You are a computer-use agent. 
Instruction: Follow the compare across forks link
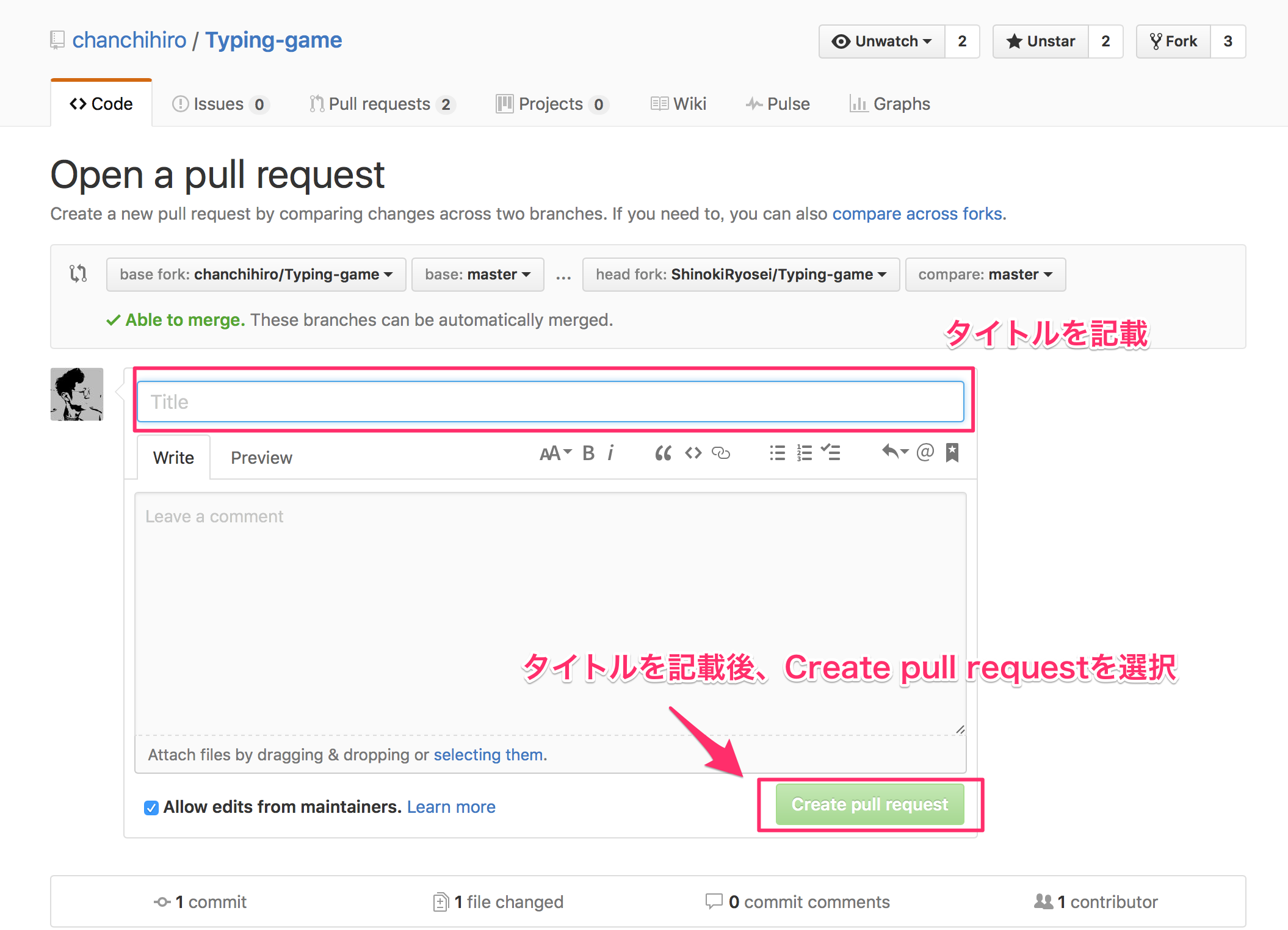click(x=917, y=214)
